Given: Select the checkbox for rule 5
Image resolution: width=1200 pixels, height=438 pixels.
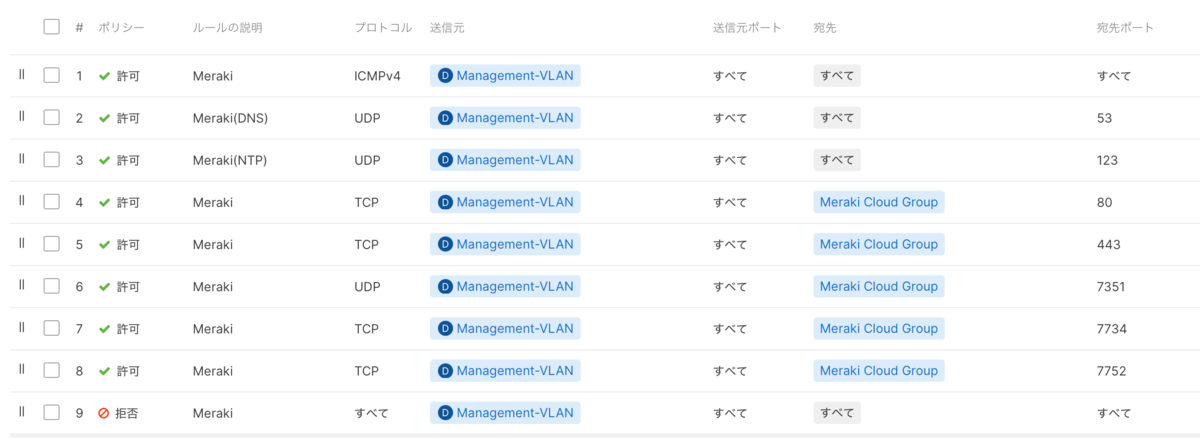Looking at the screenshot, I should [52, 243].
